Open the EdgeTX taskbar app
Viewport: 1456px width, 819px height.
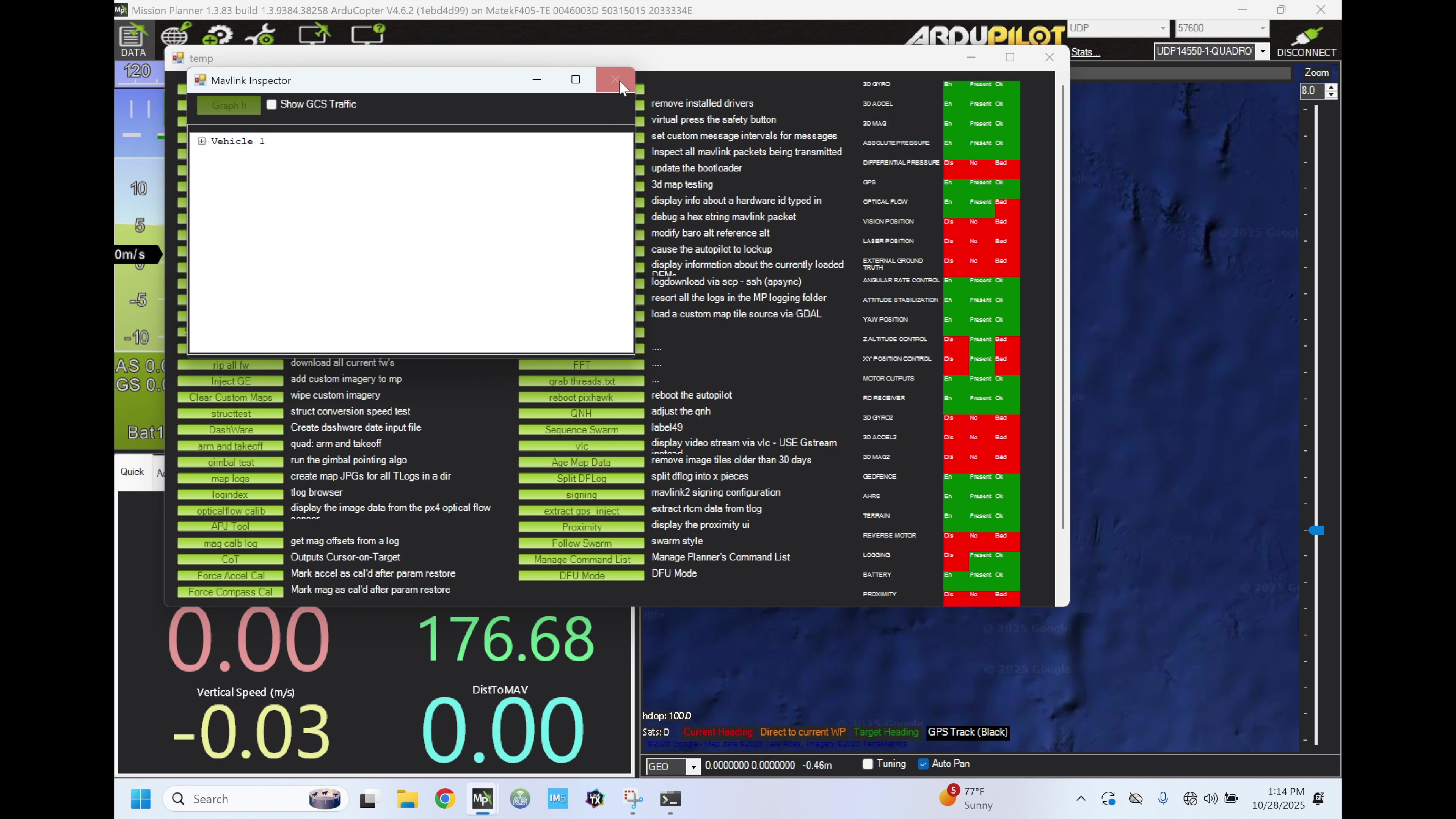(x=595, y=799)
